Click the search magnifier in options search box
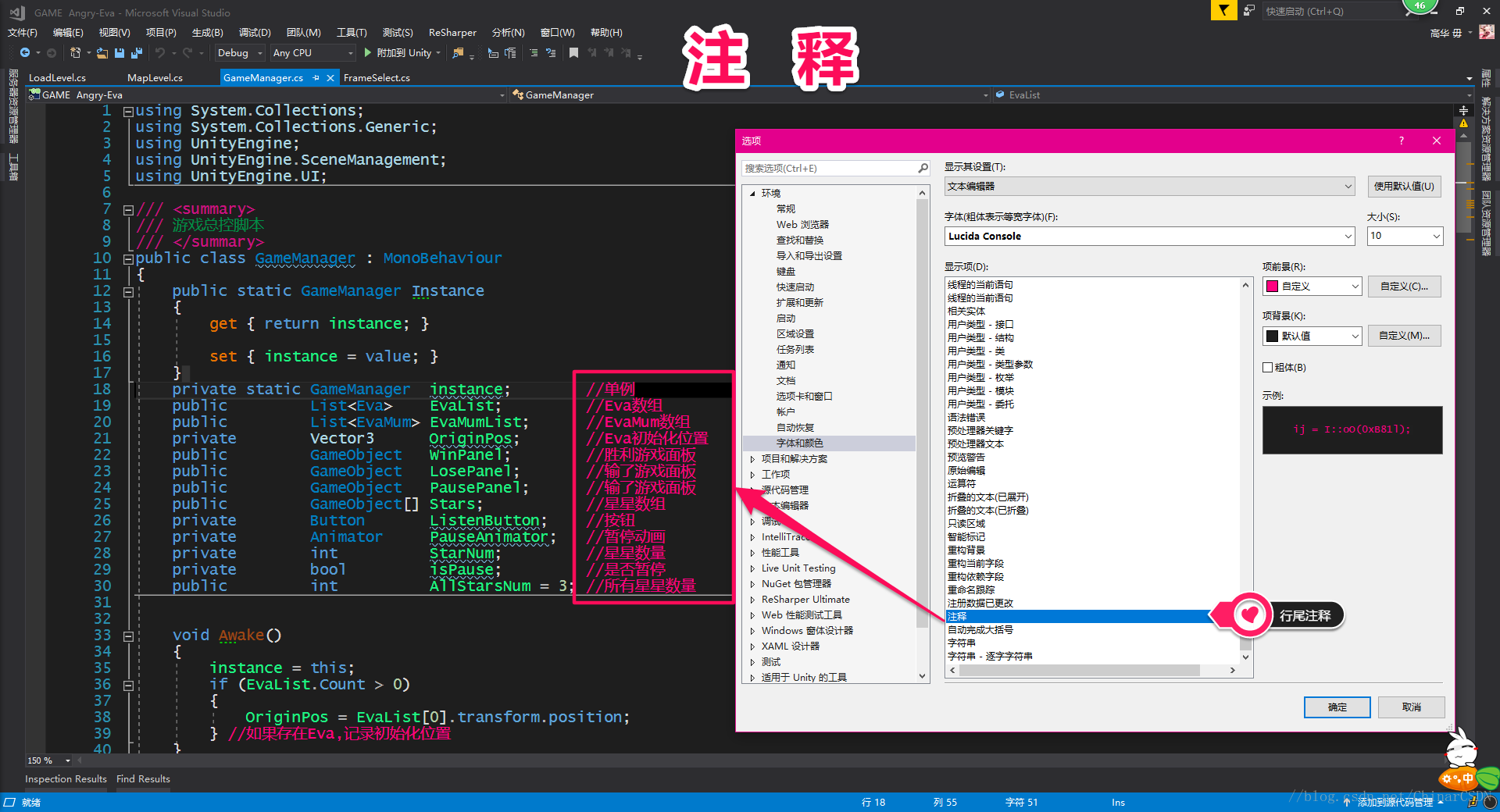Viewport: 1500px width, 812px height. tap(923, 168)
